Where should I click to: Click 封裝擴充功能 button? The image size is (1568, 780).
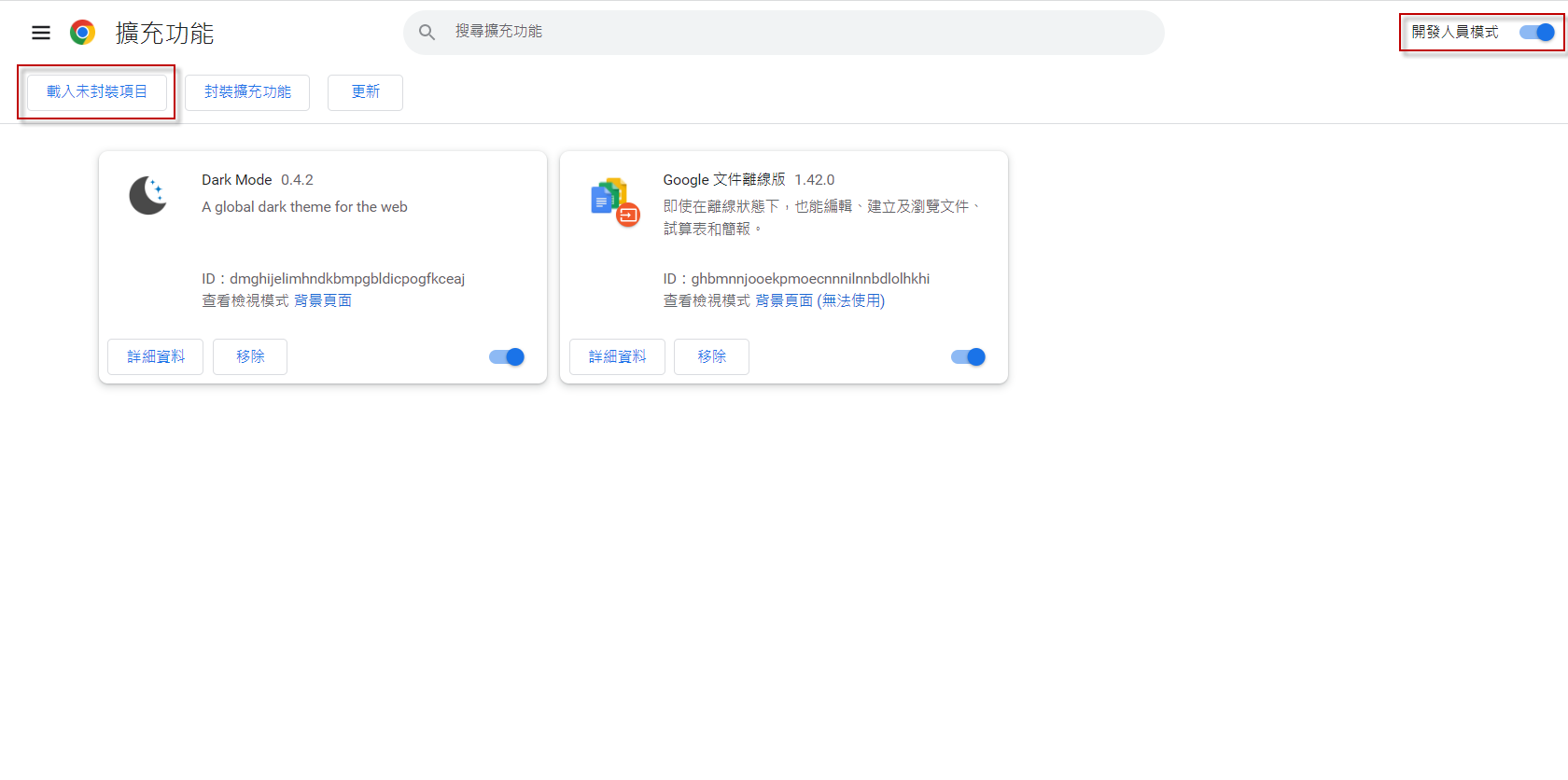click(x=247, y=92)
